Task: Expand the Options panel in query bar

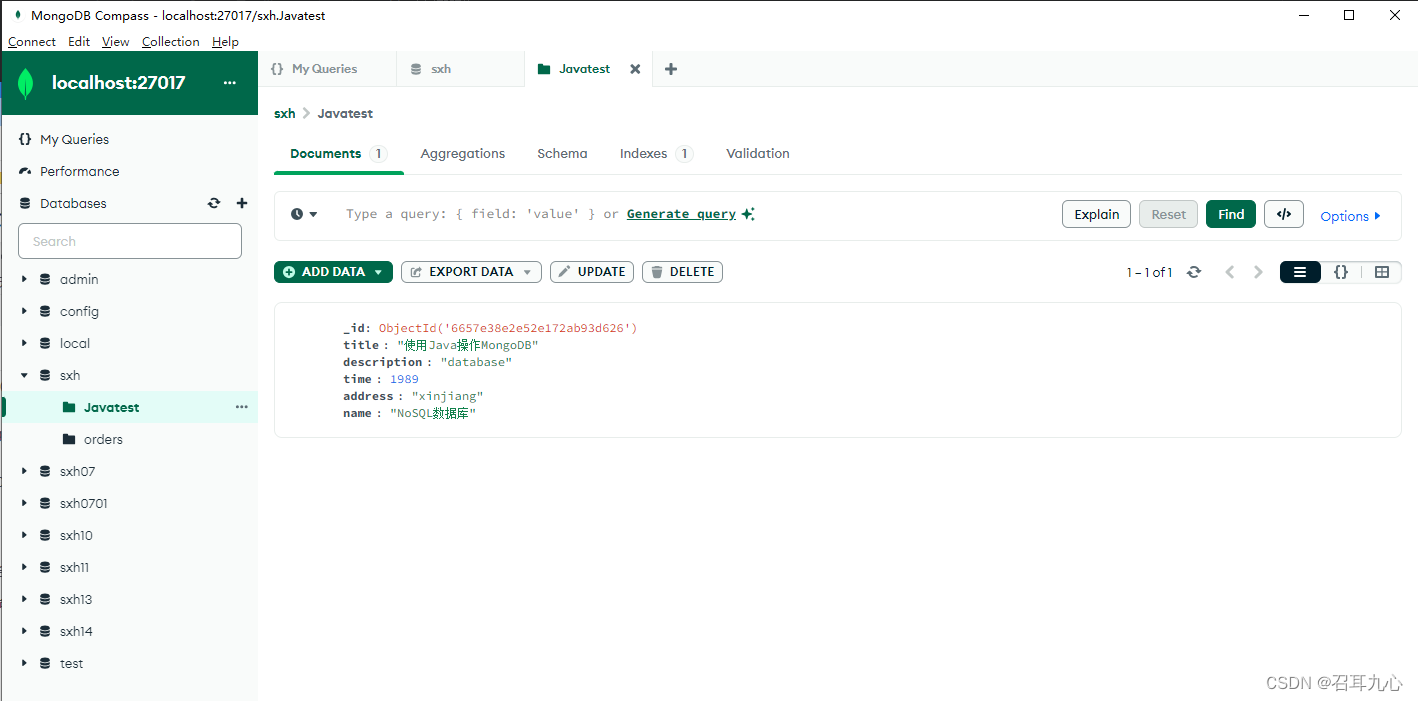Action: pos(1350,215)
